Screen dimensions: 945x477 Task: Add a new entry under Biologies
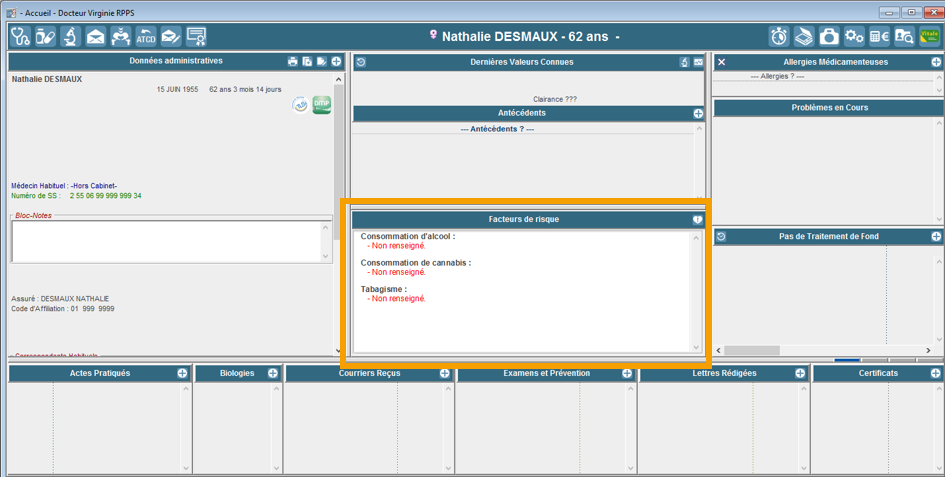[x=272, y=373]
